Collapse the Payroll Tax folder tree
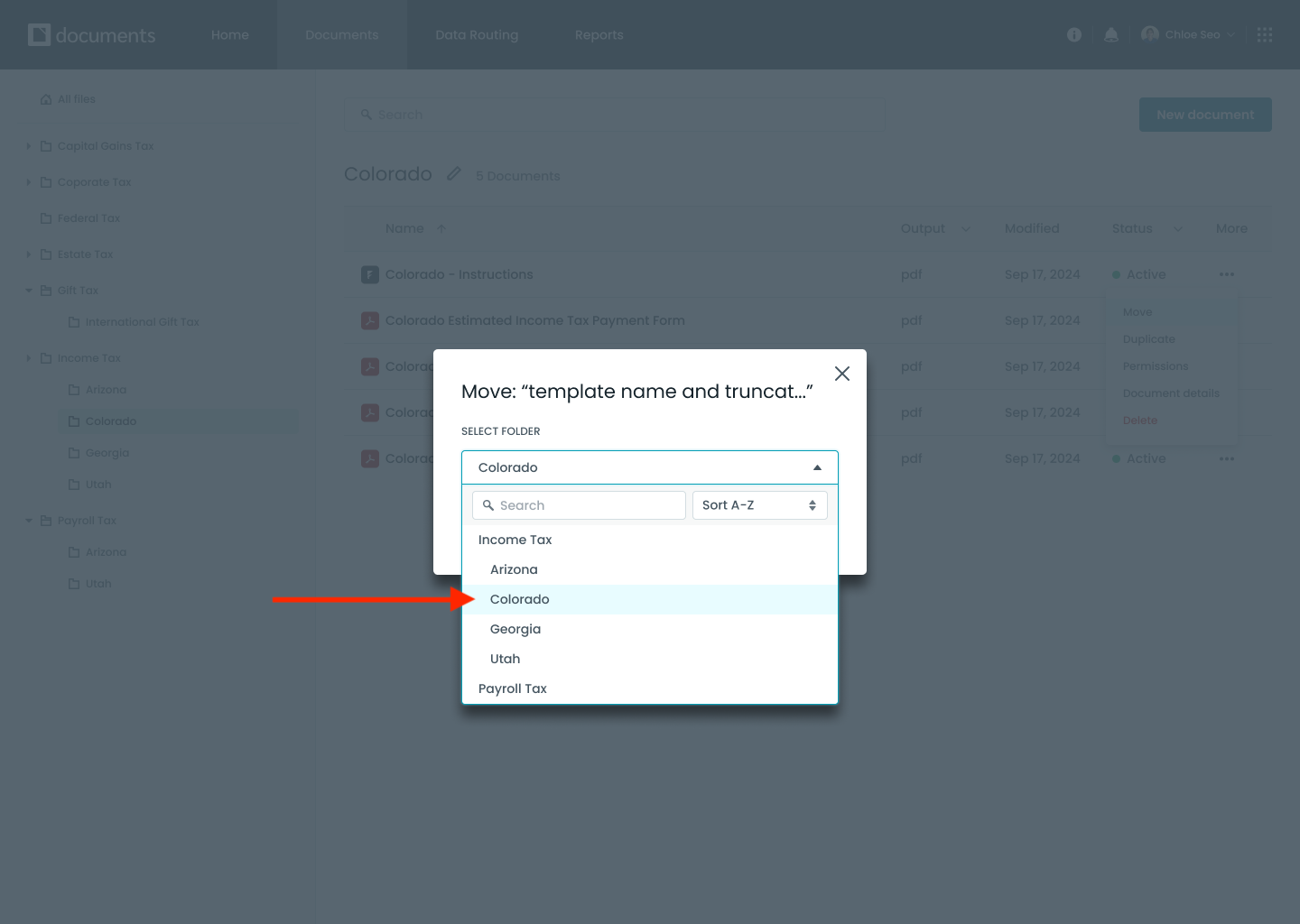Image resolution: width=1300 pixels, height=924 pixels. [29, 521]
